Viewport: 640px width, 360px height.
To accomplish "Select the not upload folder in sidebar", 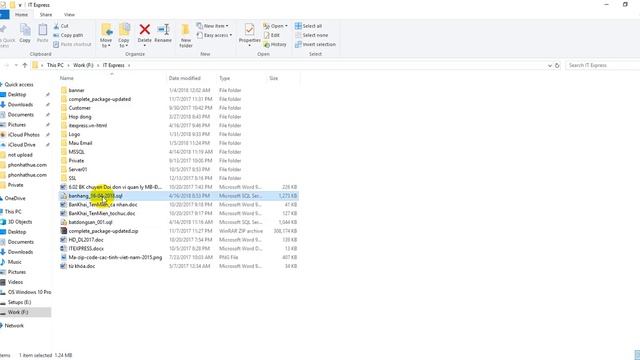I will 20,155.
